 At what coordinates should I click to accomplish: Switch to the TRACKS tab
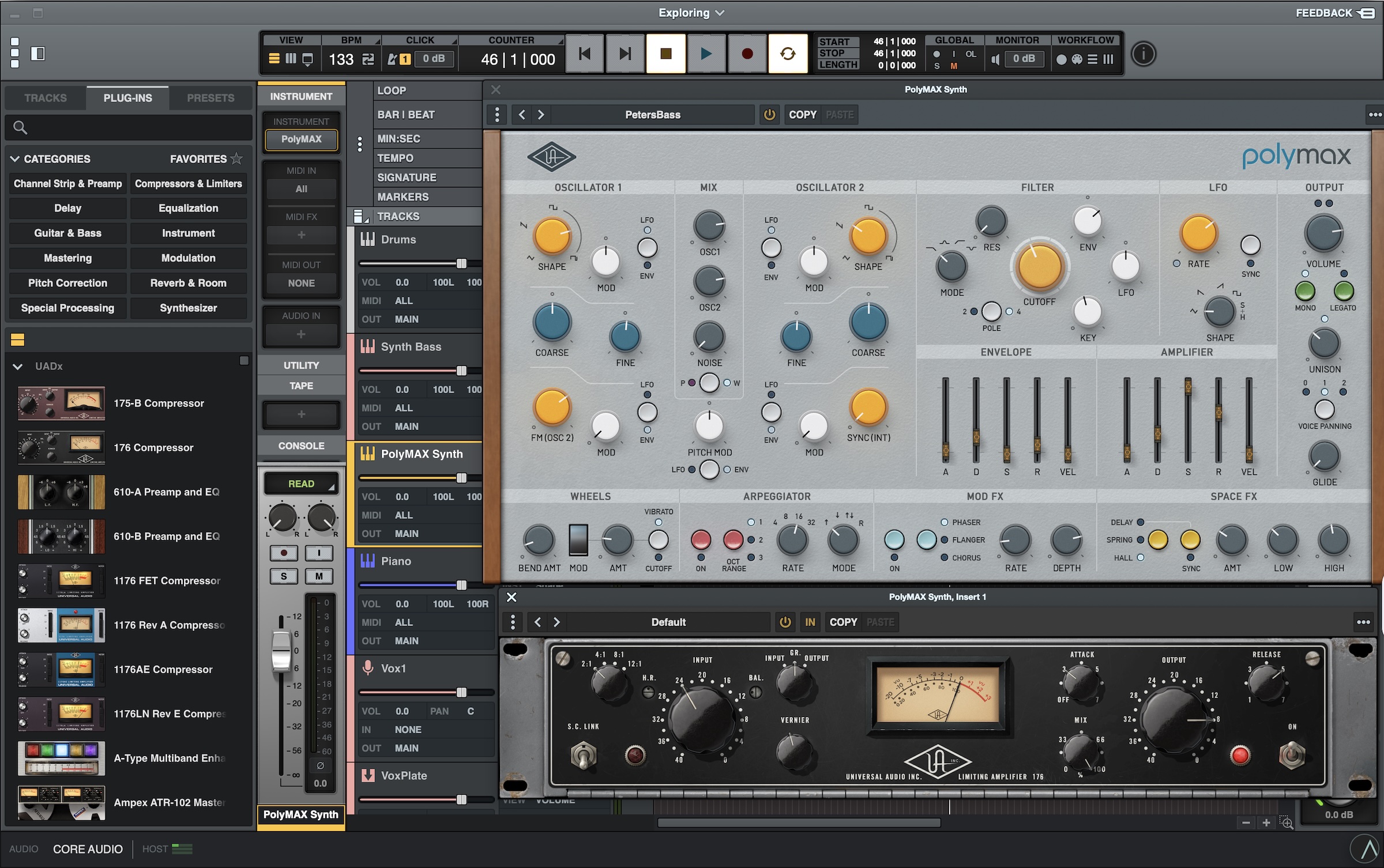[45, 97]
